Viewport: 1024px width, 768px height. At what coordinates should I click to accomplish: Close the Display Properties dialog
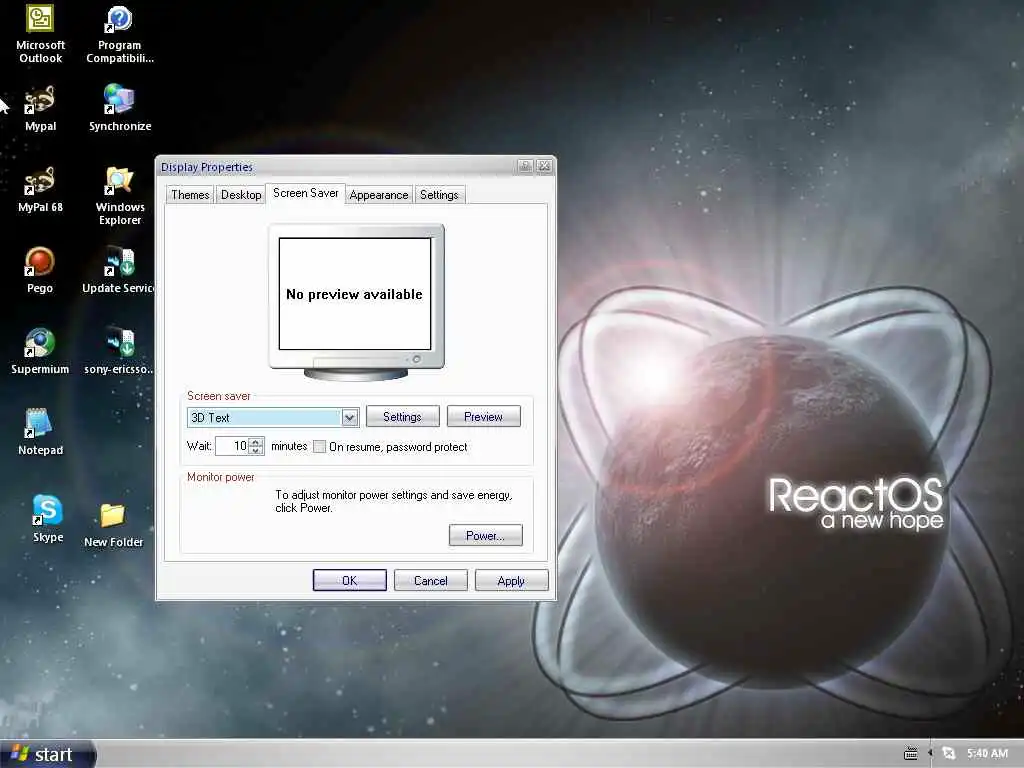(544, 166)
